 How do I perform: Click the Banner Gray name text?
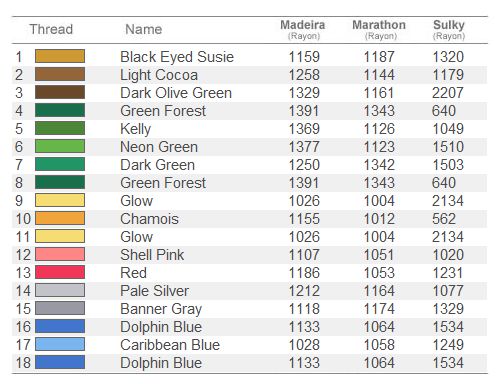(161, 309)
